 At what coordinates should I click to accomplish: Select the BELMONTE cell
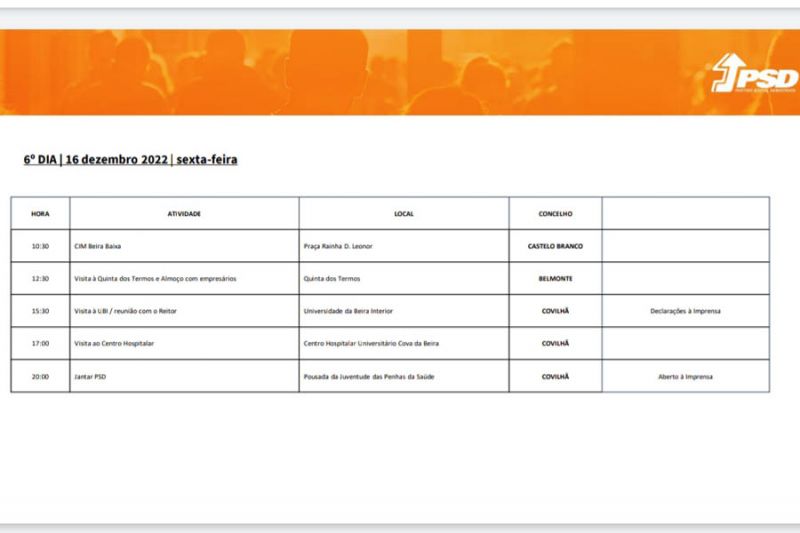pyautogui.click(x=555, y=278)
